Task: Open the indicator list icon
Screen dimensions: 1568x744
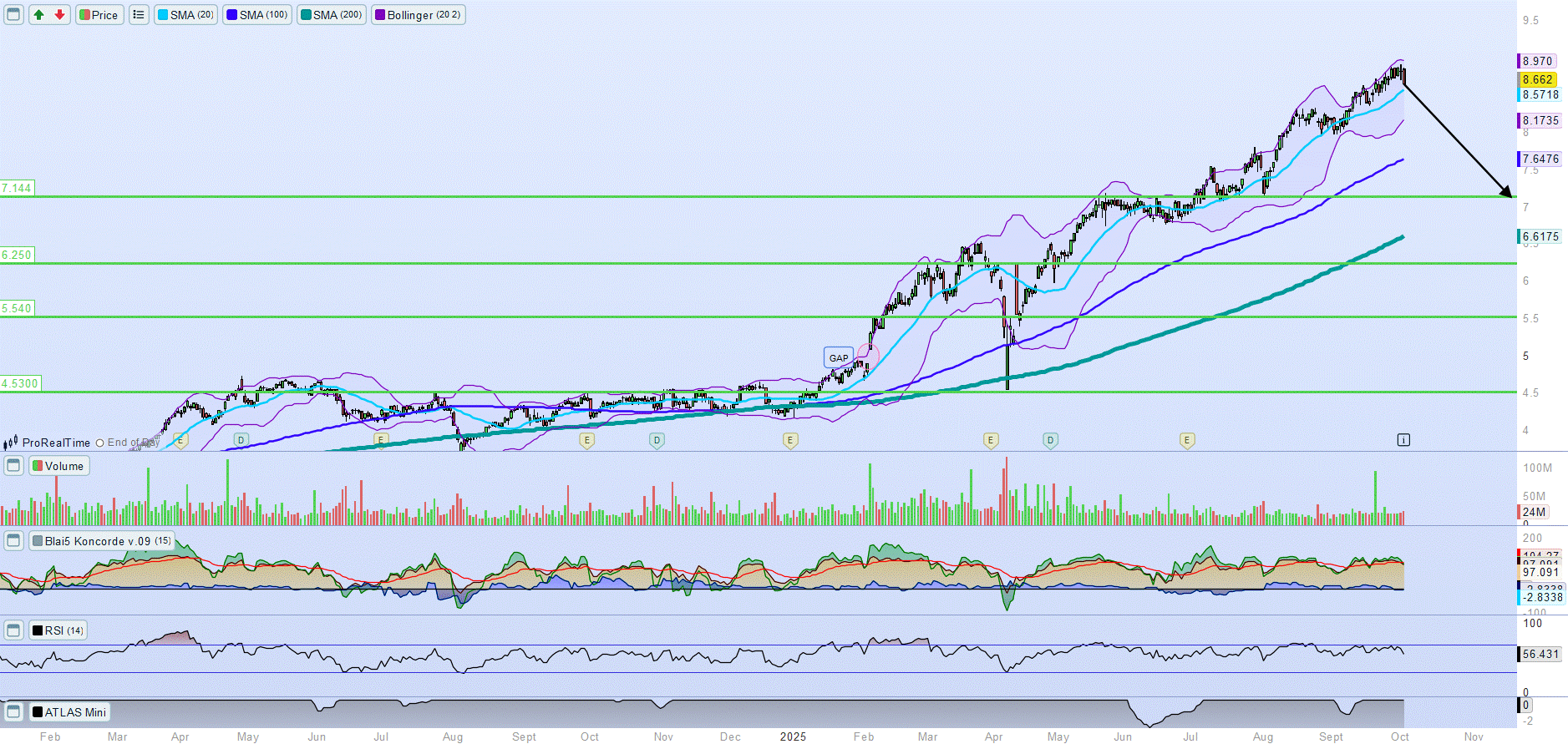Action: (139, 15)
